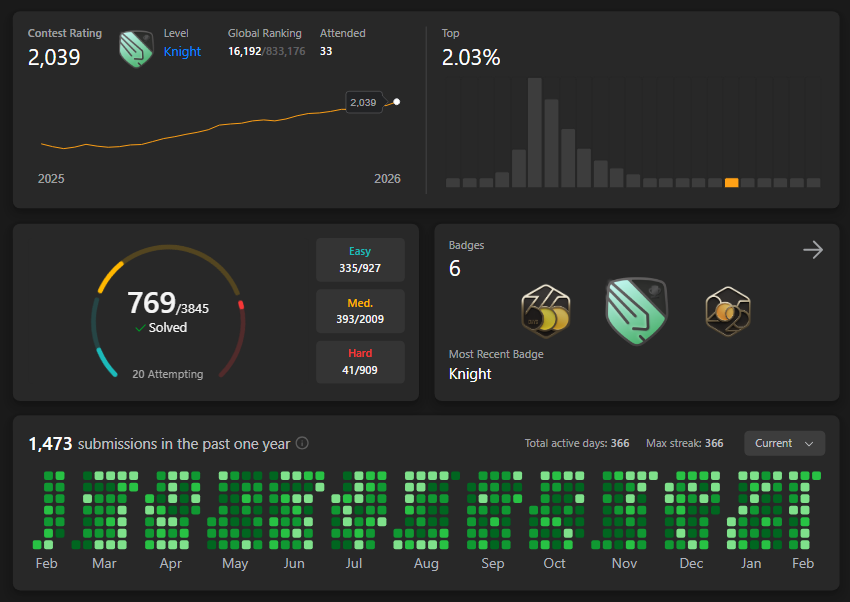
Task: Click the Jan label under the heatmap
Action: click(751, 564)
